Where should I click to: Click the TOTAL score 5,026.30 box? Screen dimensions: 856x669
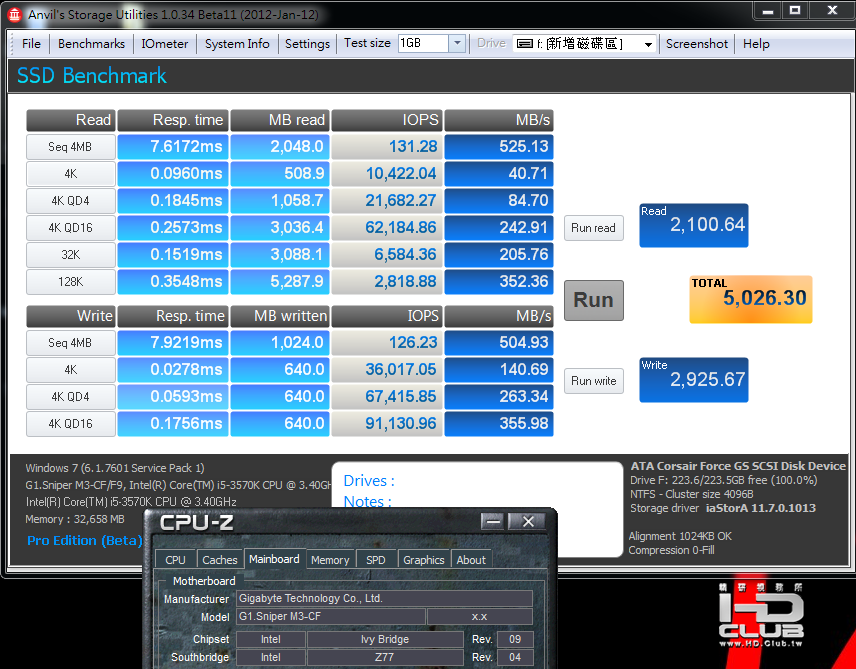[751, 299]
